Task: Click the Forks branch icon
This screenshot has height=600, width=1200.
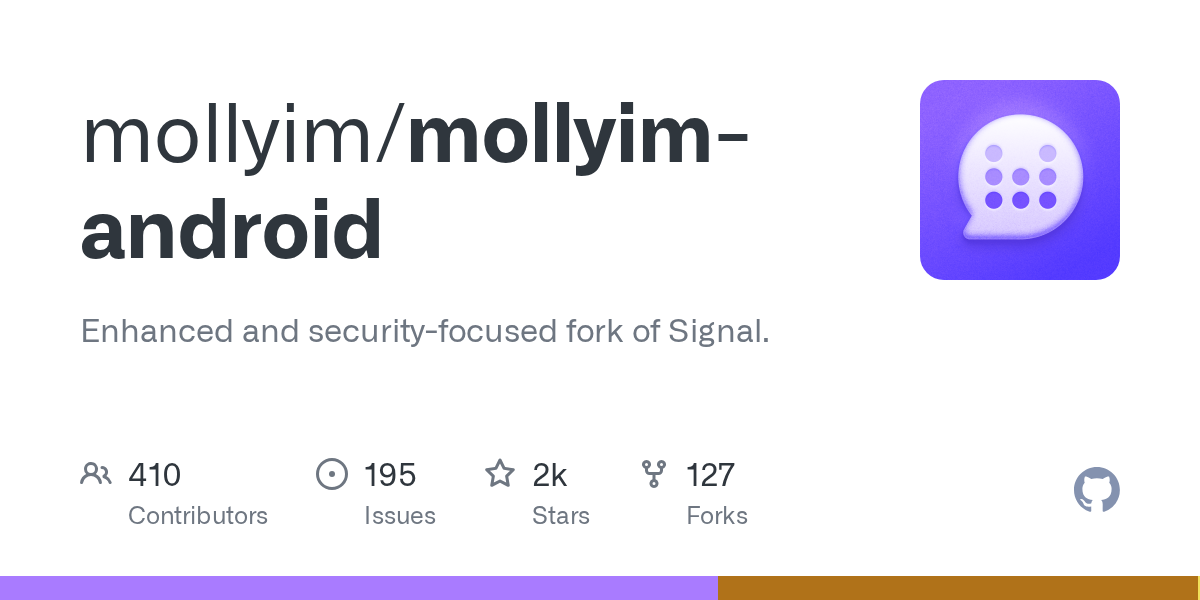Action: [654, 474]
